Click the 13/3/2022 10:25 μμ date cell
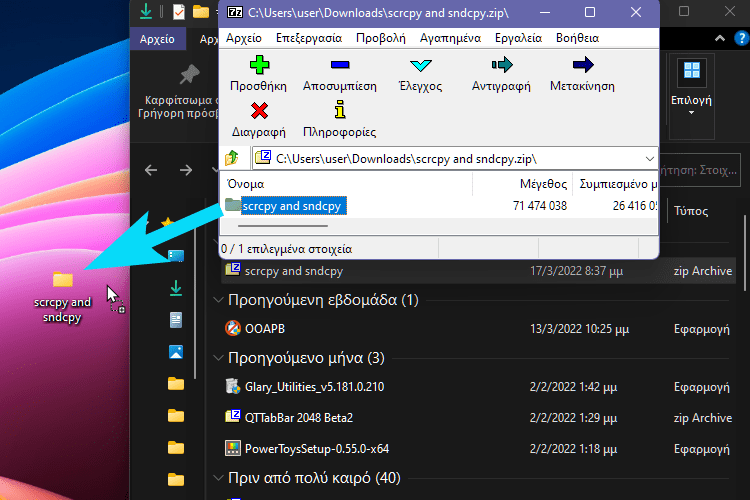 [579, 329]
